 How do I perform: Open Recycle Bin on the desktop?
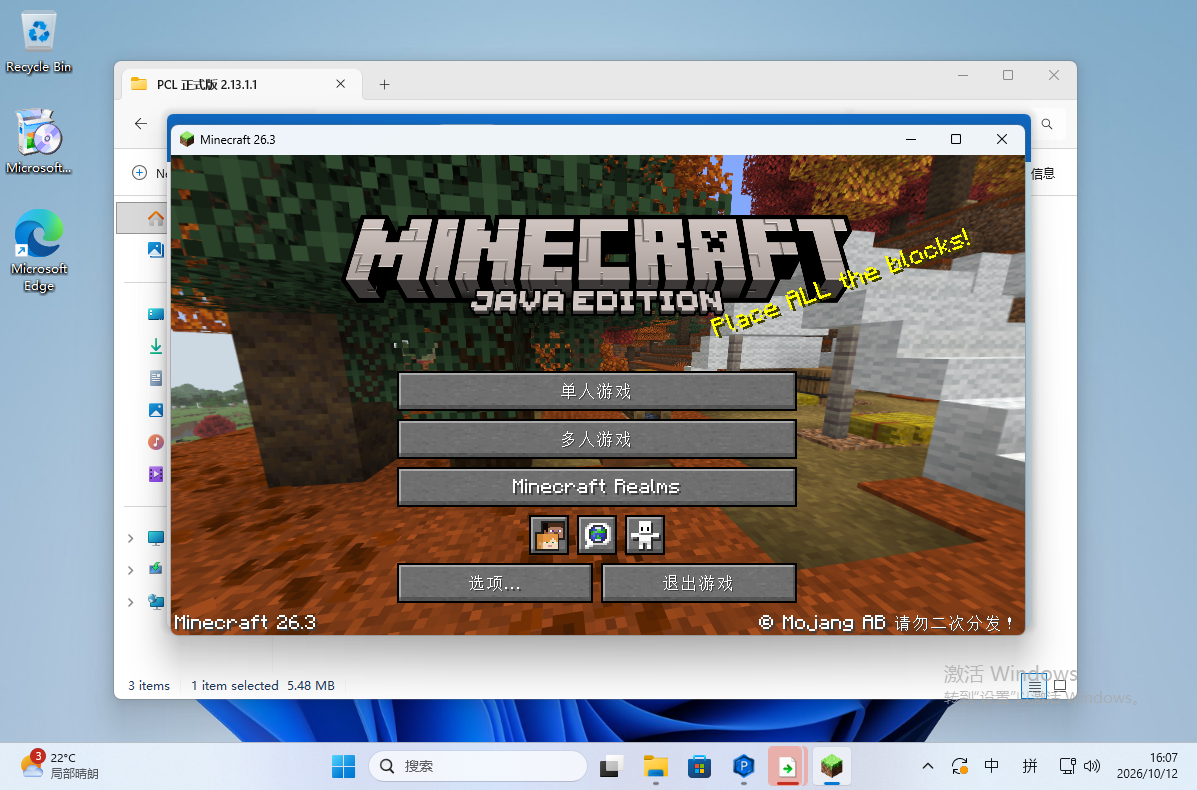(x=38, y=43)
